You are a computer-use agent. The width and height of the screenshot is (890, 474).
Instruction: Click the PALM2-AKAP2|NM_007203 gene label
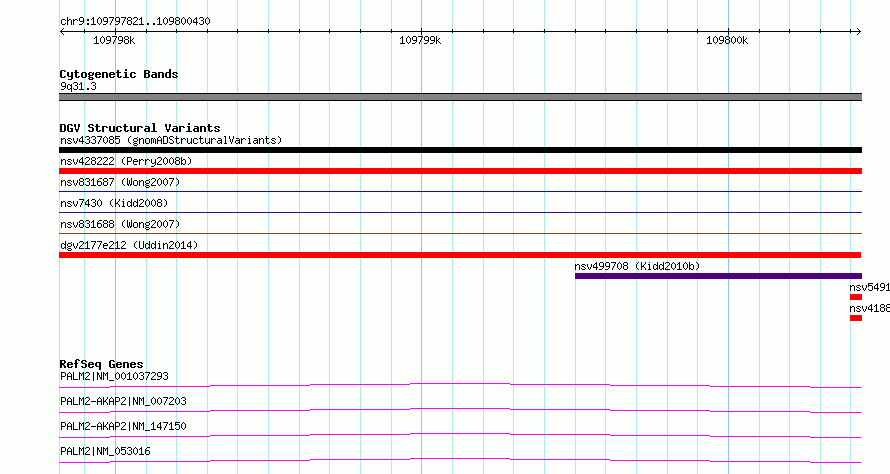coord(123,401)
